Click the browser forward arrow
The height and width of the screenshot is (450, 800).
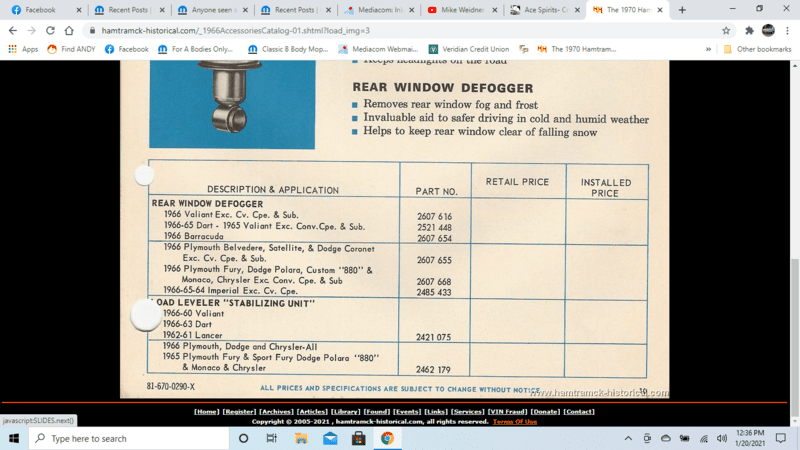click(31, 31)
